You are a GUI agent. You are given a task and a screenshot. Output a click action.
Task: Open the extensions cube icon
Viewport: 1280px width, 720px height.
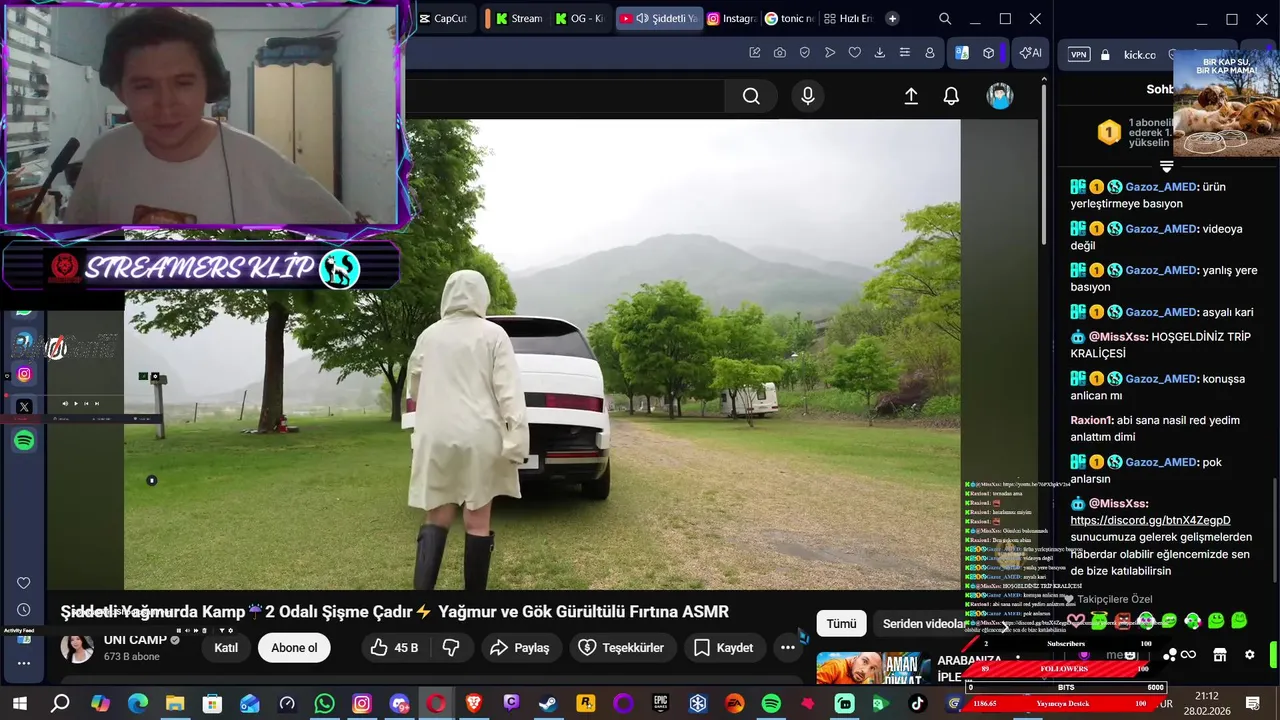pos(988,53)
